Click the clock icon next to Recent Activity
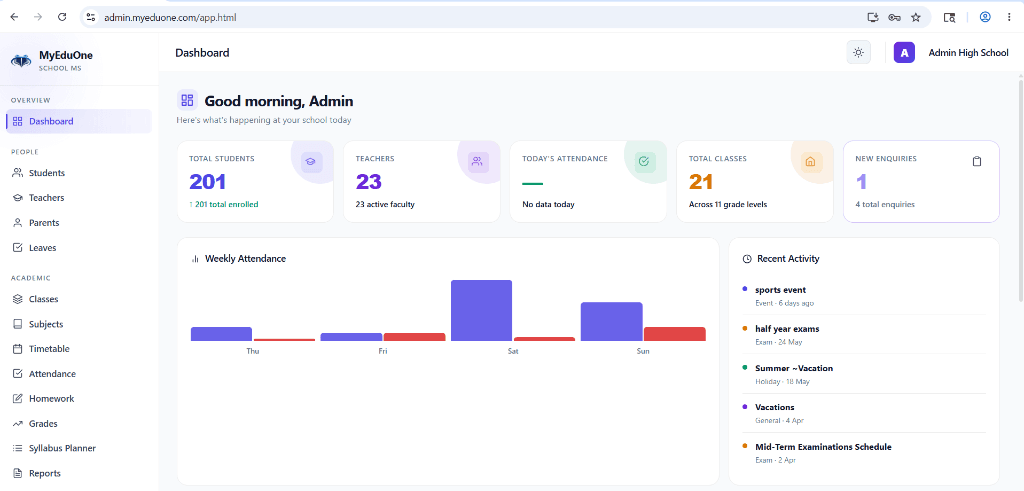 [747, 259]
